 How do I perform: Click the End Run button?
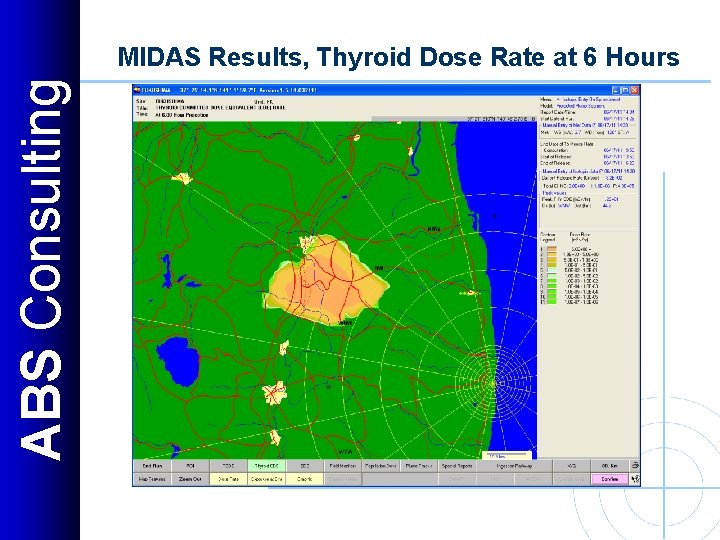pos(152,466)
